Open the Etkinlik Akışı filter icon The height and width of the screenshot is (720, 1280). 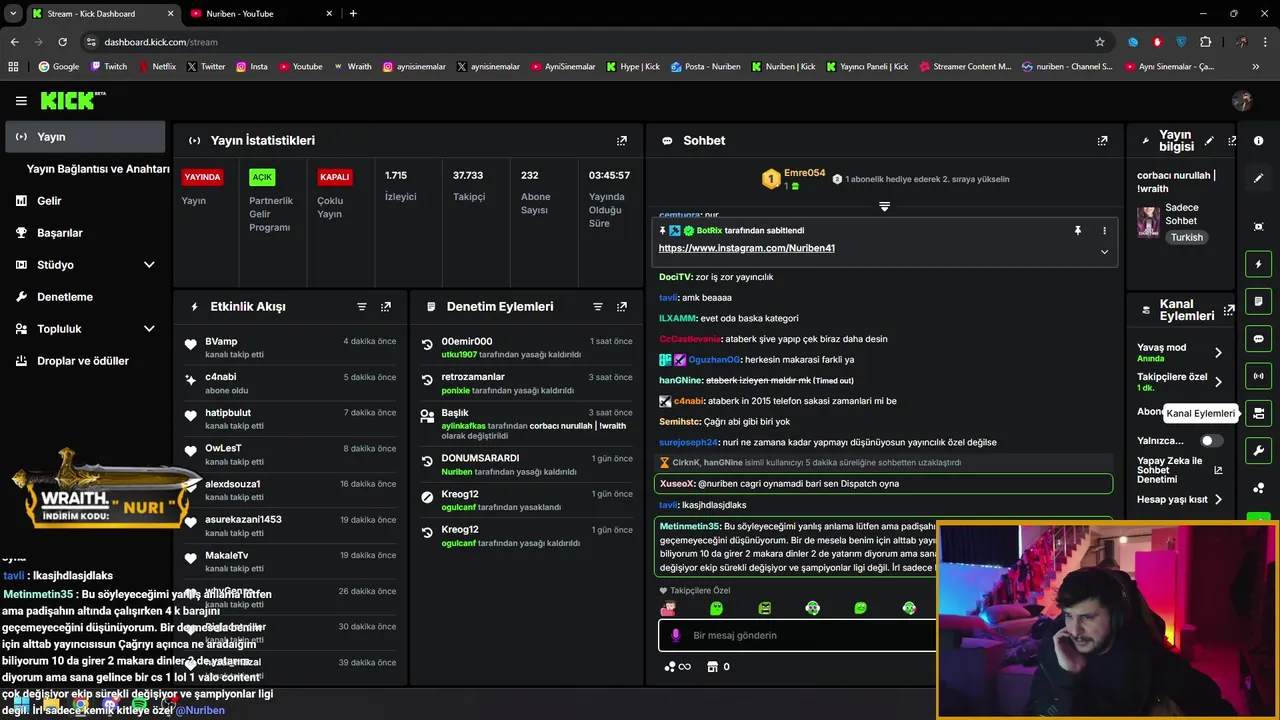point(362,307)
